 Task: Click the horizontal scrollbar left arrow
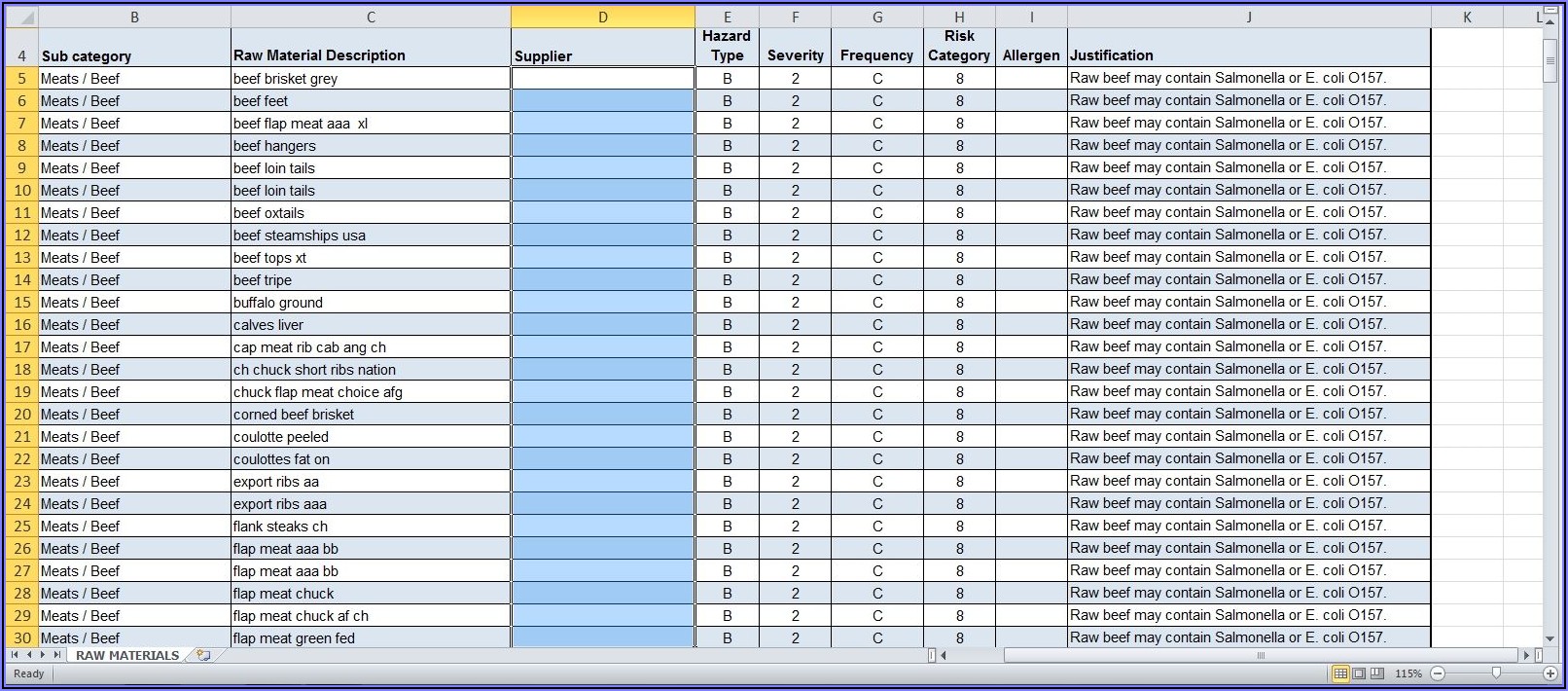click(944, 656)
